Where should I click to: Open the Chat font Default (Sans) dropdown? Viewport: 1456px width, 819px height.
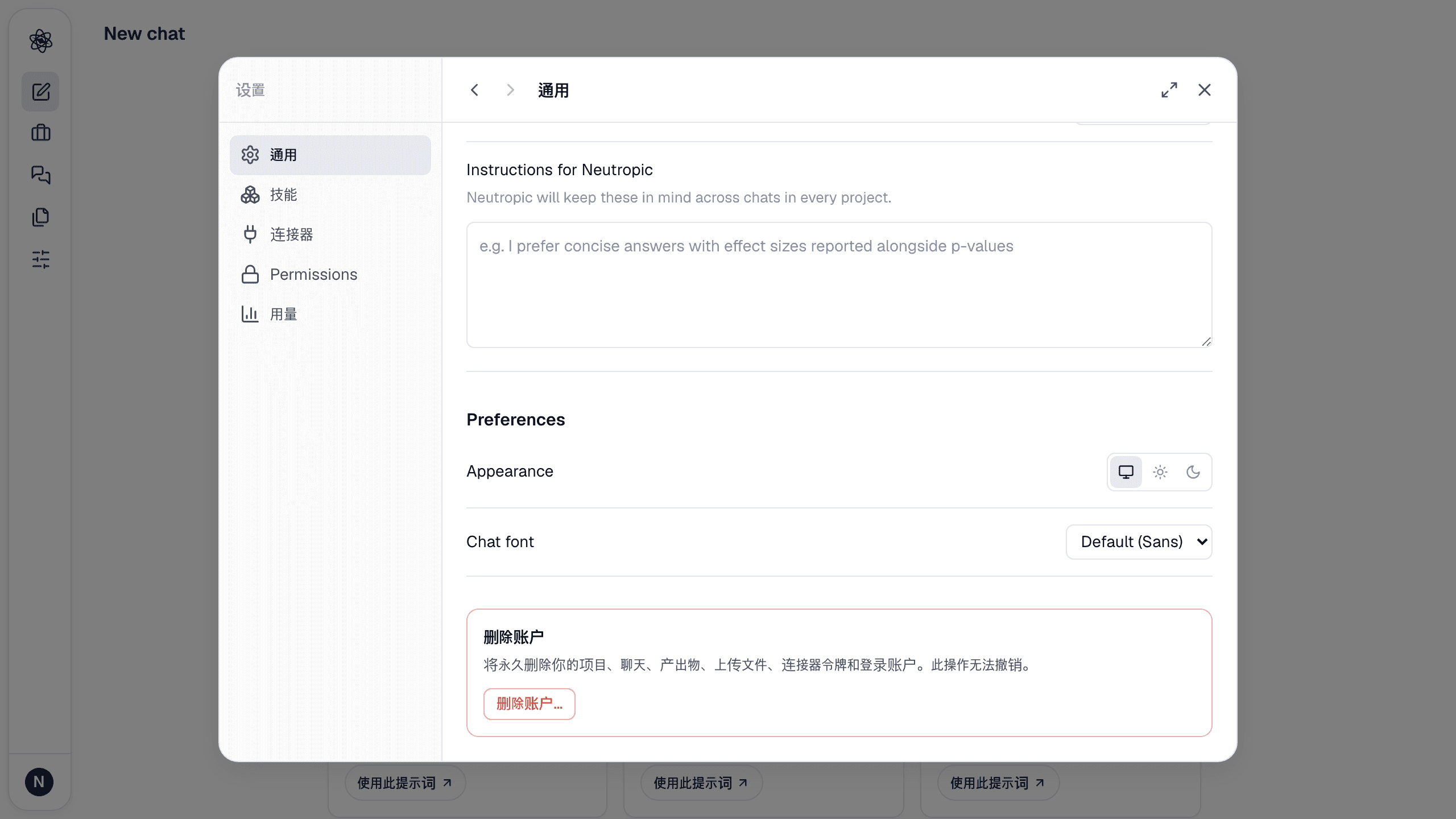pyautogui.click(x=1139, y=542)
